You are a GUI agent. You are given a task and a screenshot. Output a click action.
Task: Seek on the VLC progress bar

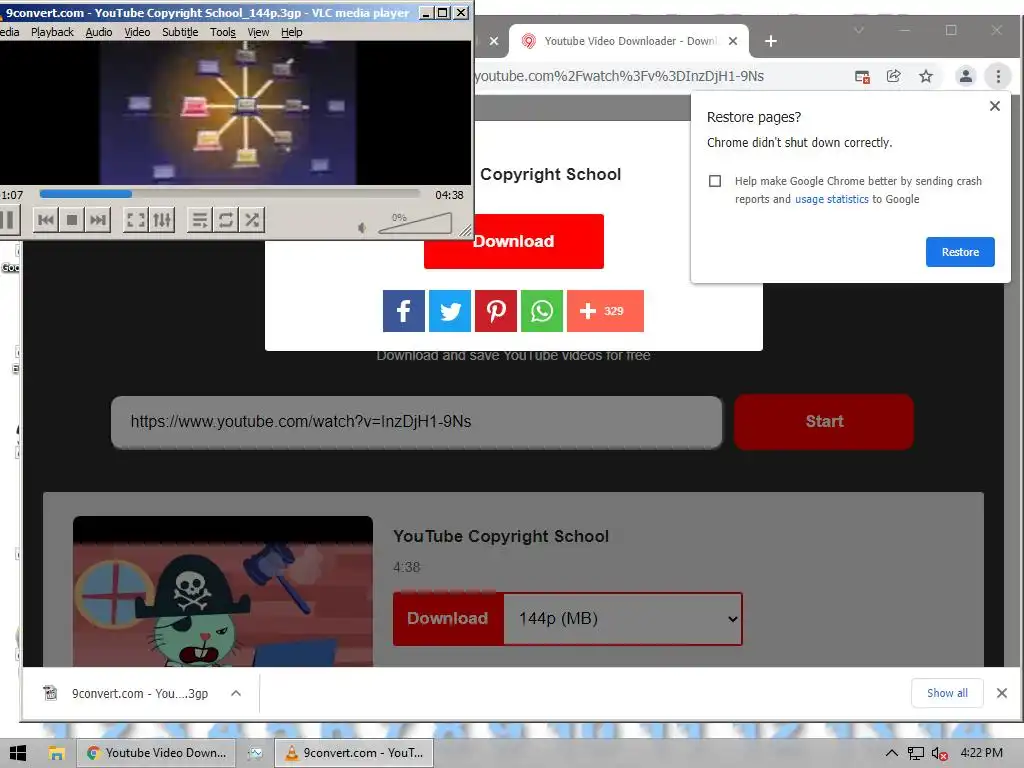click(229, 194)
